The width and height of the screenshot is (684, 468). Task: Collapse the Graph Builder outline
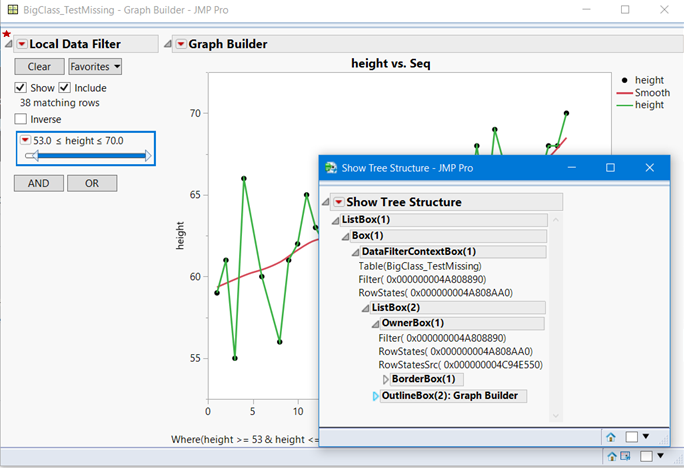(x=168, y=44)
